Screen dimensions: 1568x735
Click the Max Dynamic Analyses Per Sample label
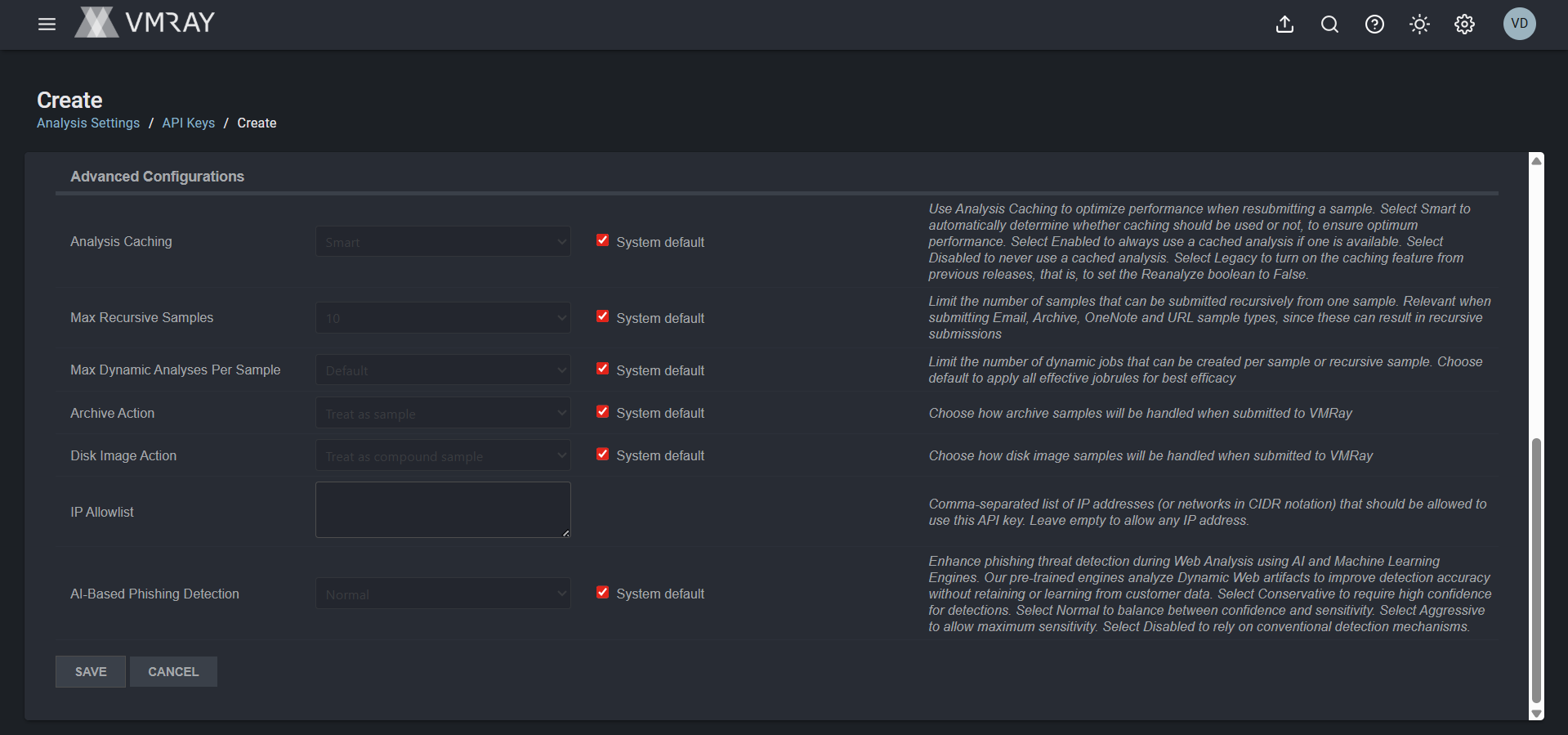175,370
